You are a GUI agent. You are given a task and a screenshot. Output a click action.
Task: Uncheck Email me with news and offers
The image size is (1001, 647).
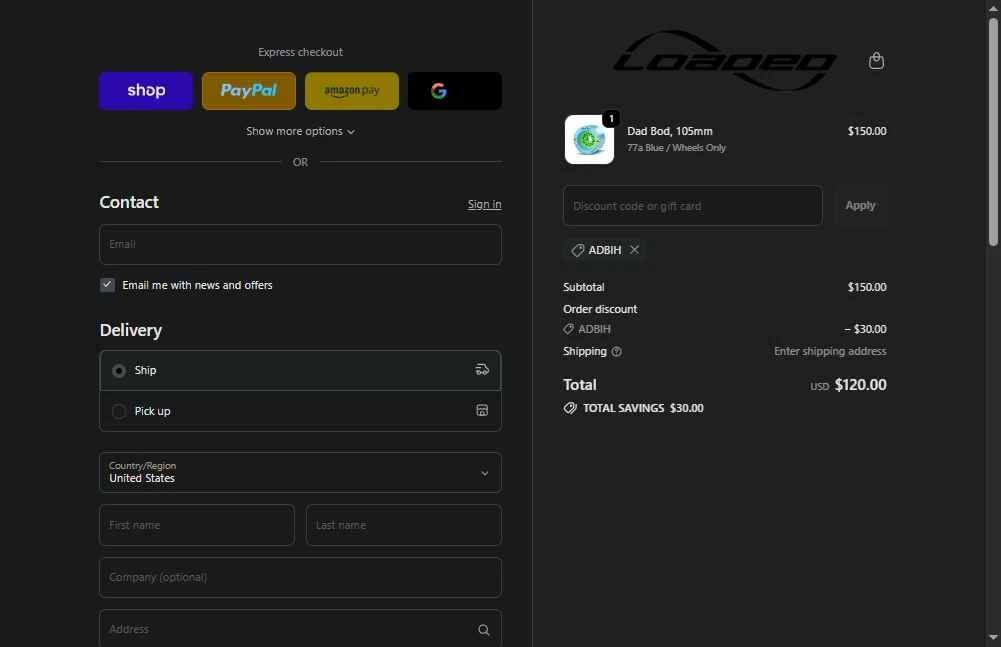107,285
